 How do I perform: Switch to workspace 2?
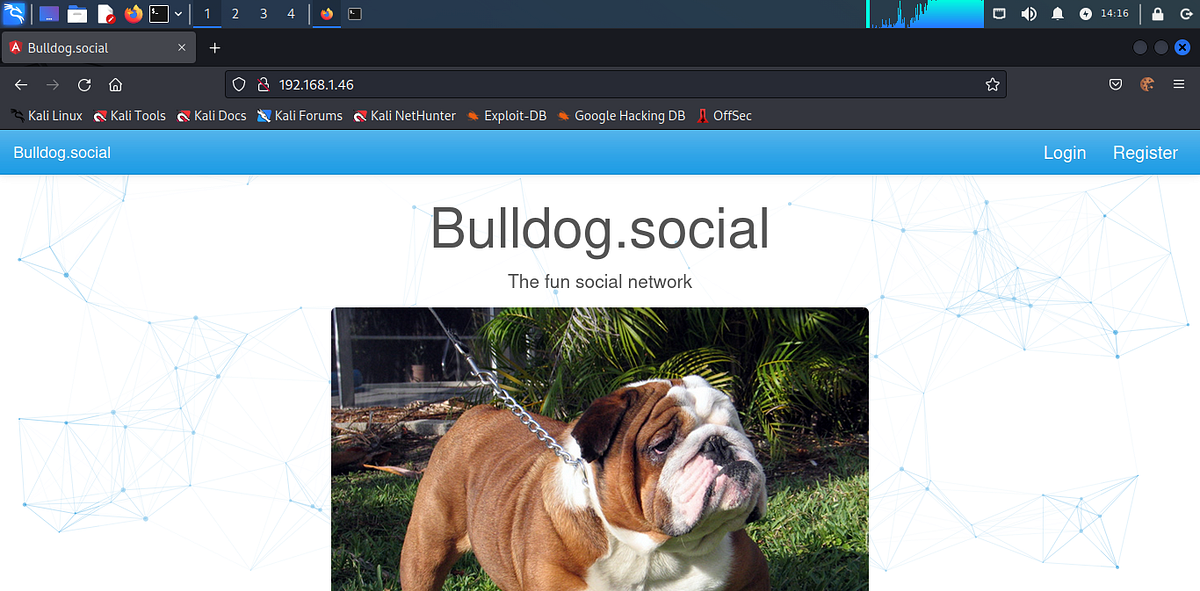(x=234, y=13)
